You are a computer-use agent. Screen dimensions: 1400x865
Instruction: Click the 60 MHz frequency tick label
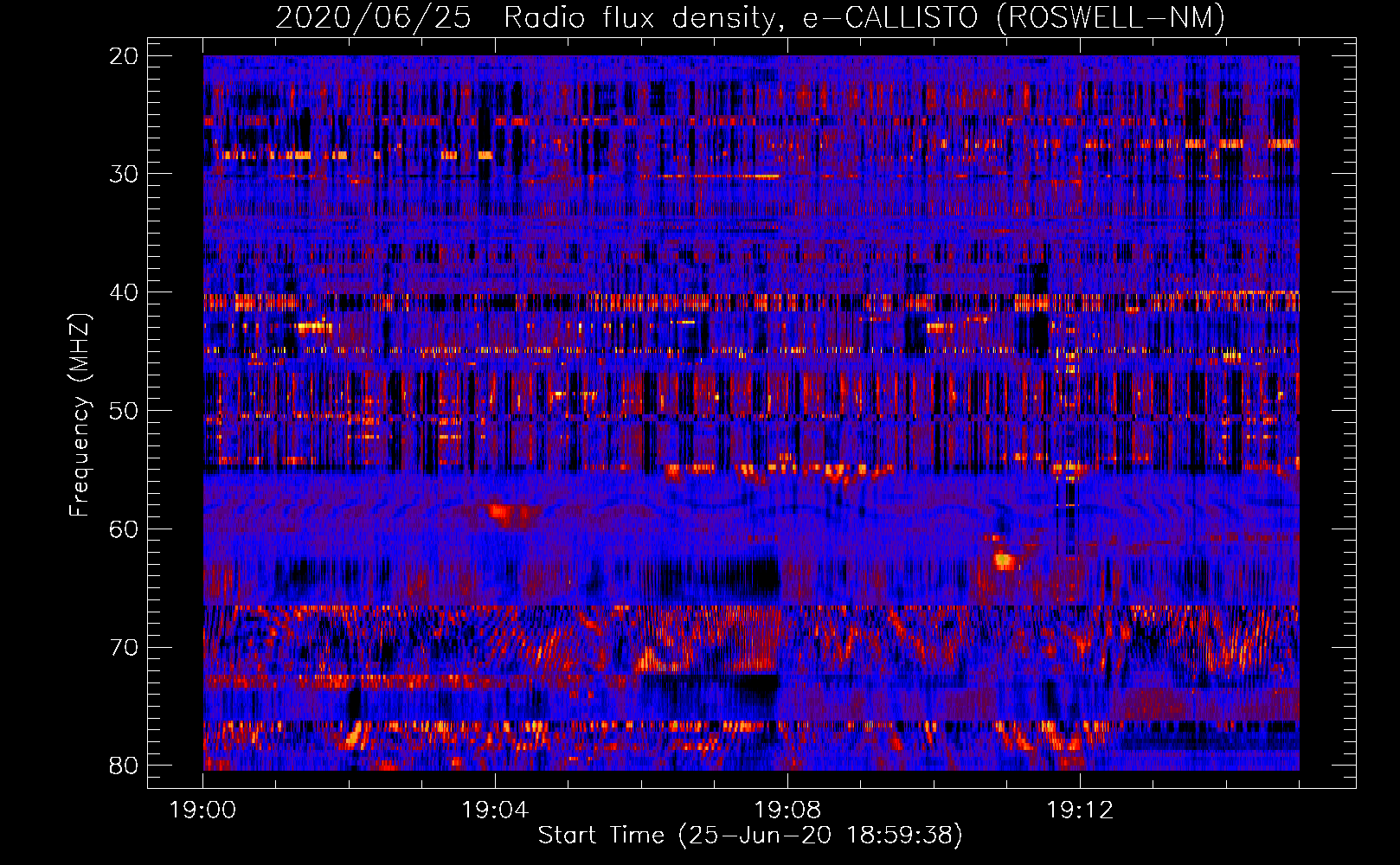(124, 529)
